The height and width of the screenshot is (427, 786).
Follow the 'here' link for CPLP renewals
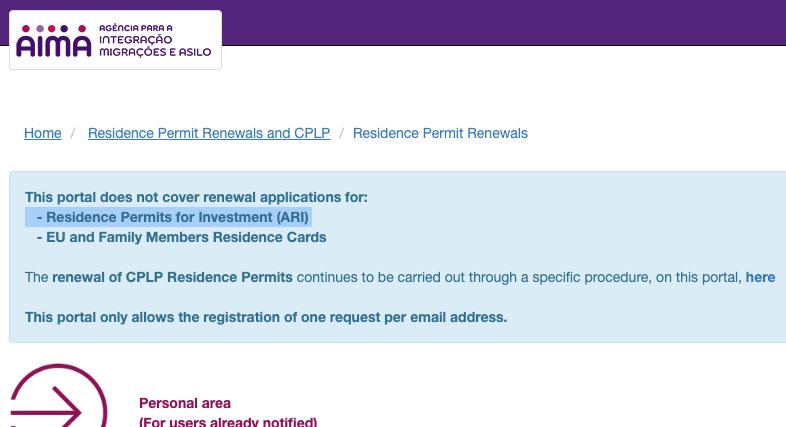point(760,277)
